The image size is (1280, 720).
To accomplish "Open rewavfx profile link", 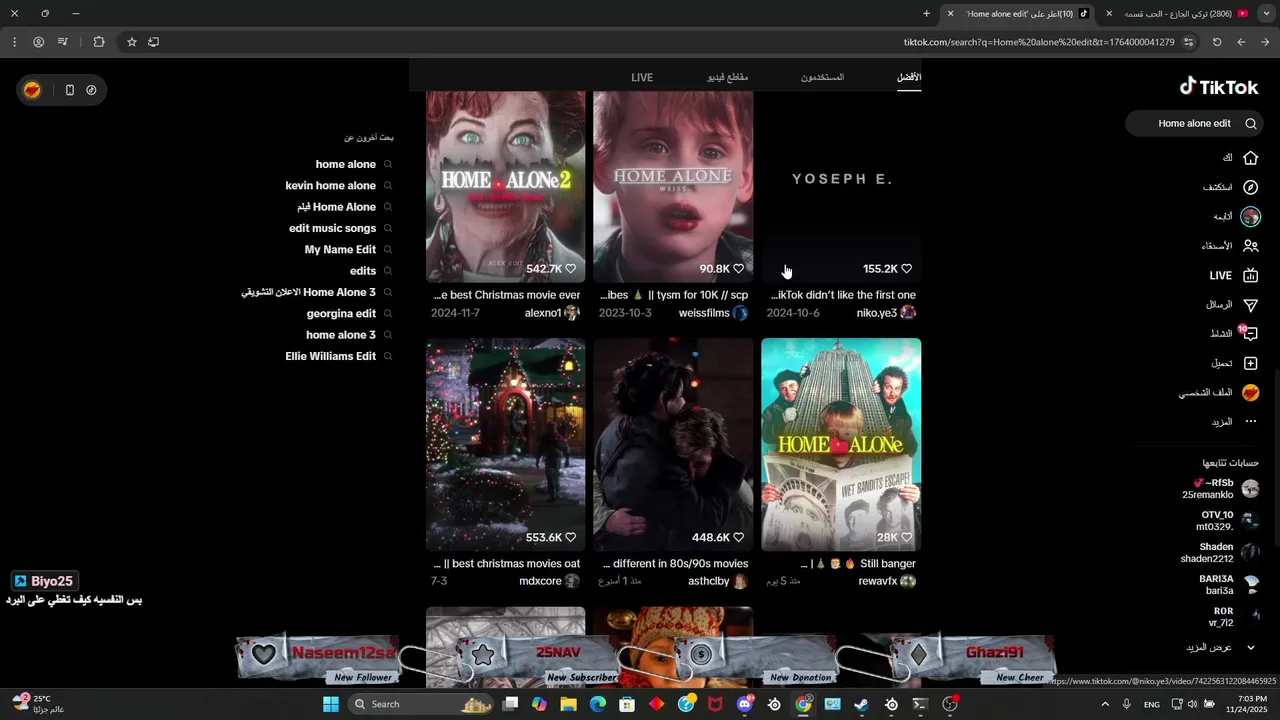I will (x=887, y=581).
